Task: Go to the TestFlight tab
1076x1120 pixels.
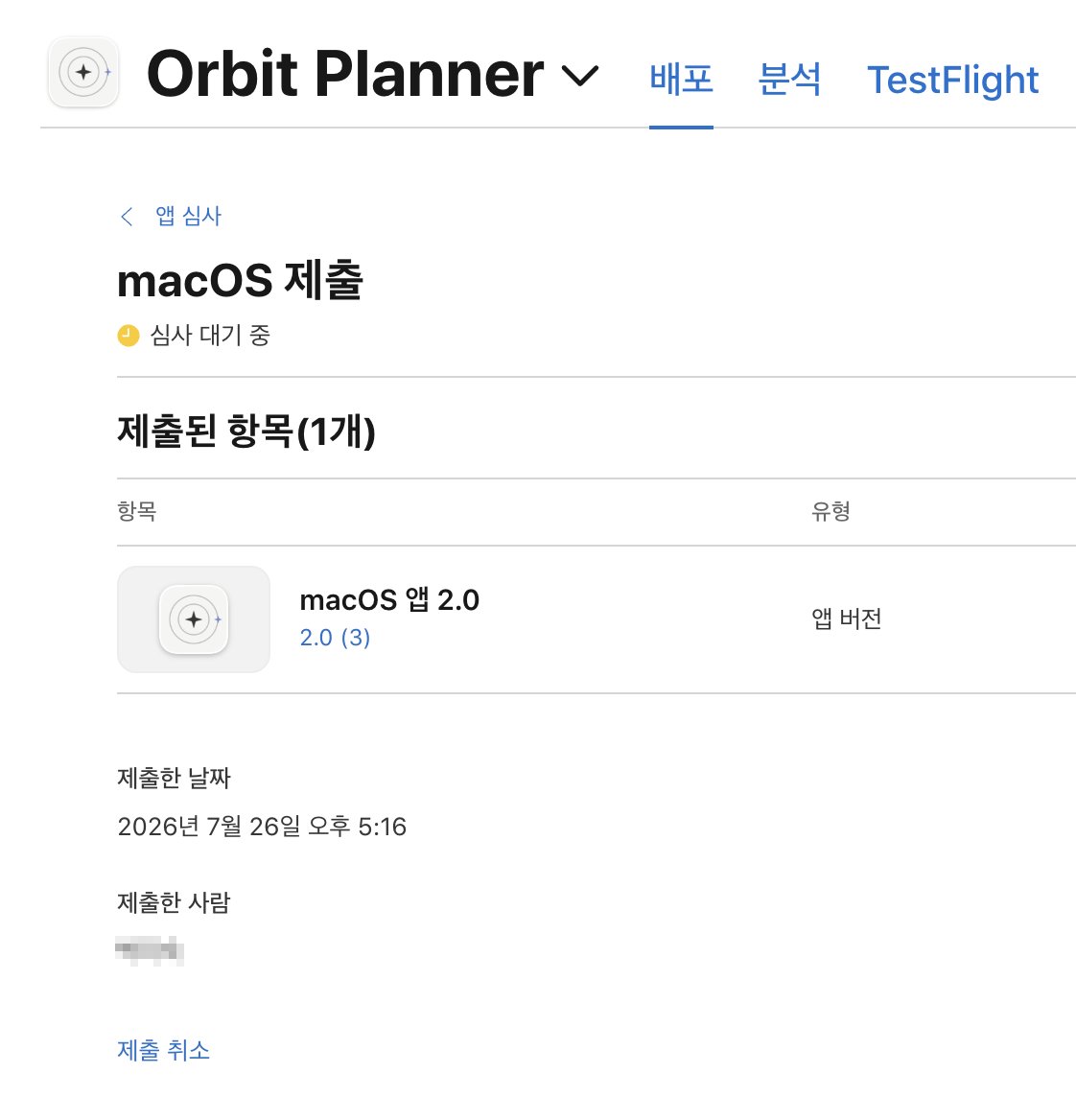Action: coord(952,80)
